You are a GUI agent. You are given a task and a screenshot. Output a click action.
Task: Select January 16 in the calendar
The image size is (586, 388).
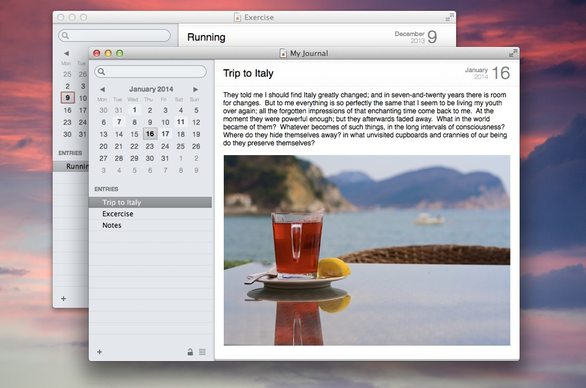150,134
